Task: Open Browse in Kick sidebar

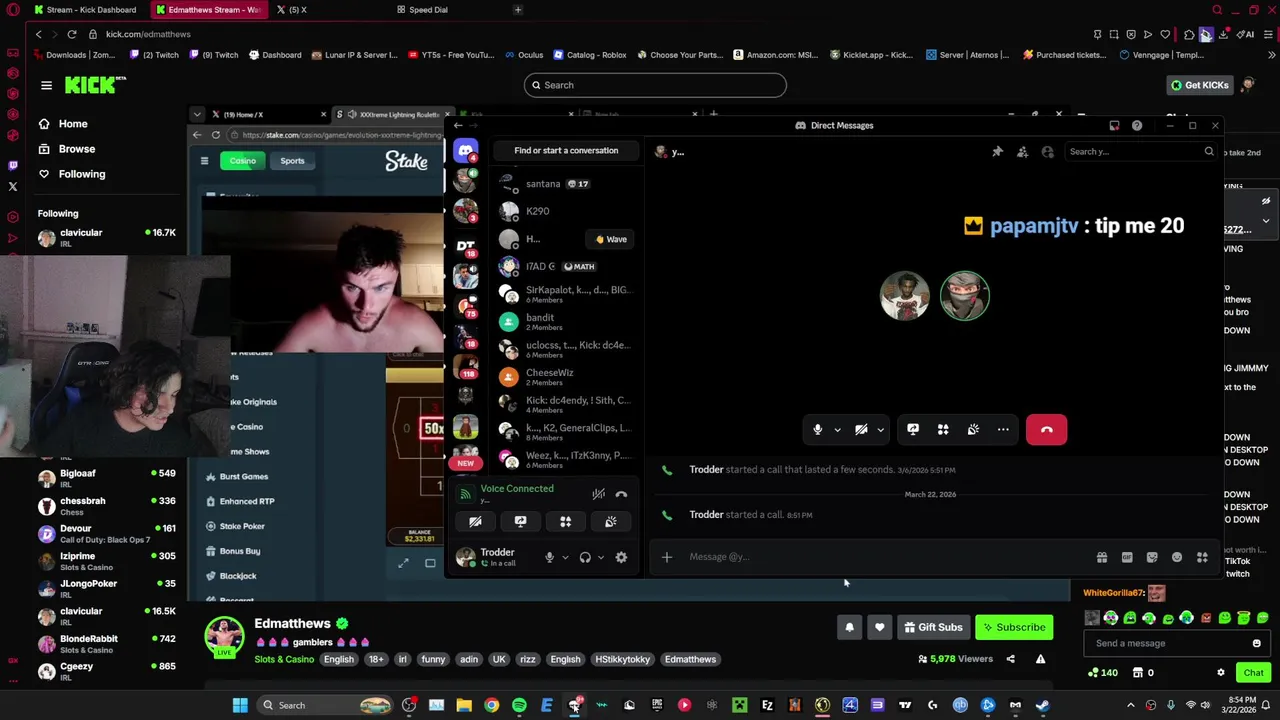Action: pyautogui.click(x=77, y=149)
